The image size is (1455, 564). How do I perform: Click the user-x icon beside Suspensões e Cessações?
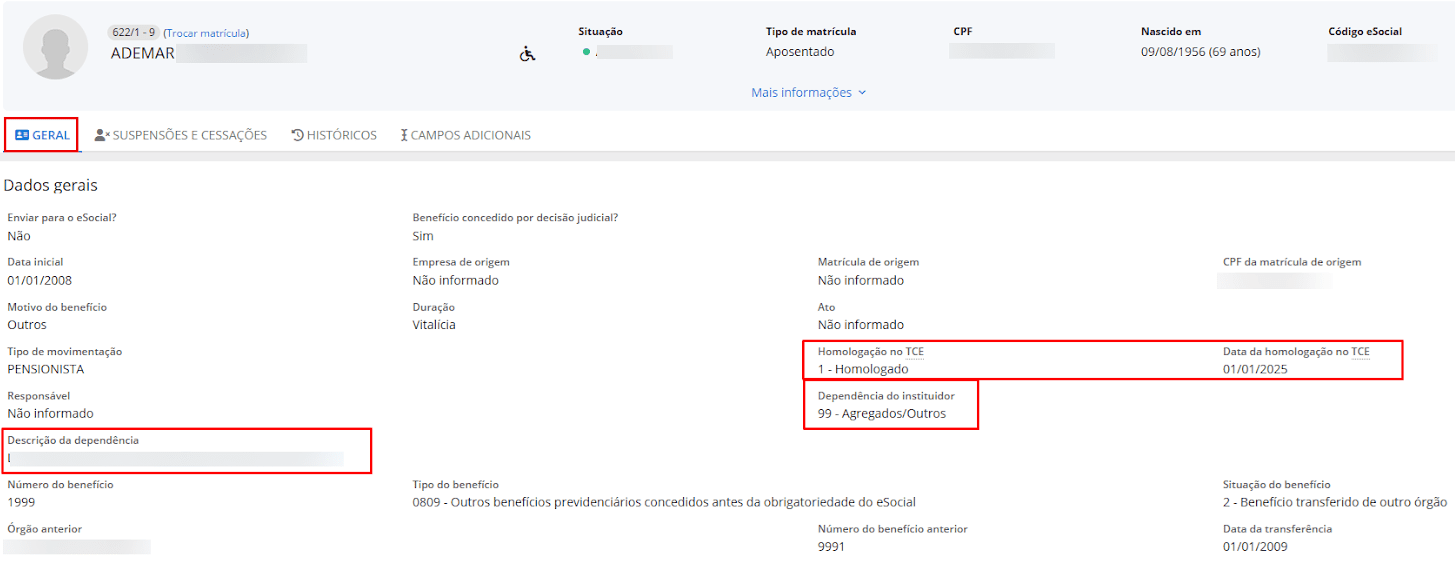point(102,135)
